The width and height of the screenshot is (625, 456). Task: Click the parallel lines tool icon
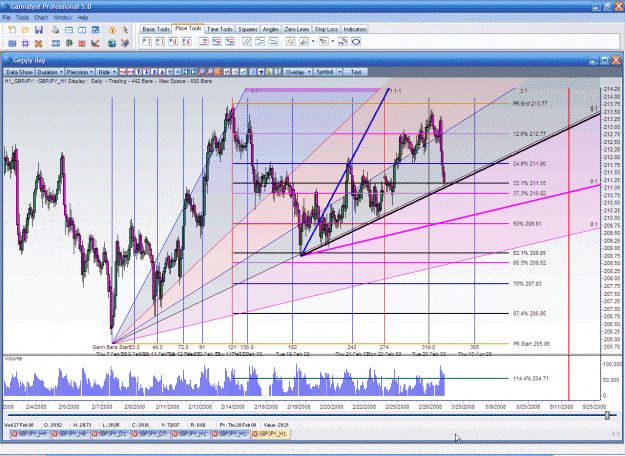(247, 41)
